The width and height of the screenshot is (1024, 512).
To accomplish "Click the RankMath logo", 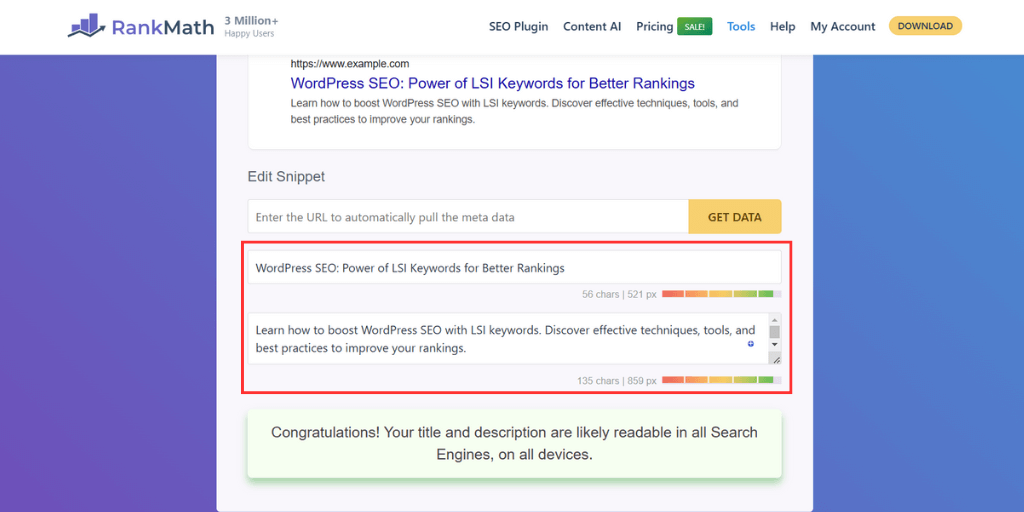I will [140, 26].
